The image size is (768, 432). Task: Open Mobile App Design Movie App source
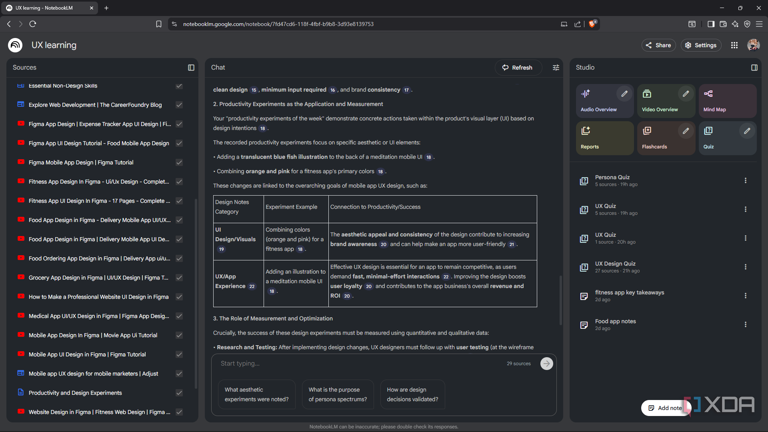point(93,335)
